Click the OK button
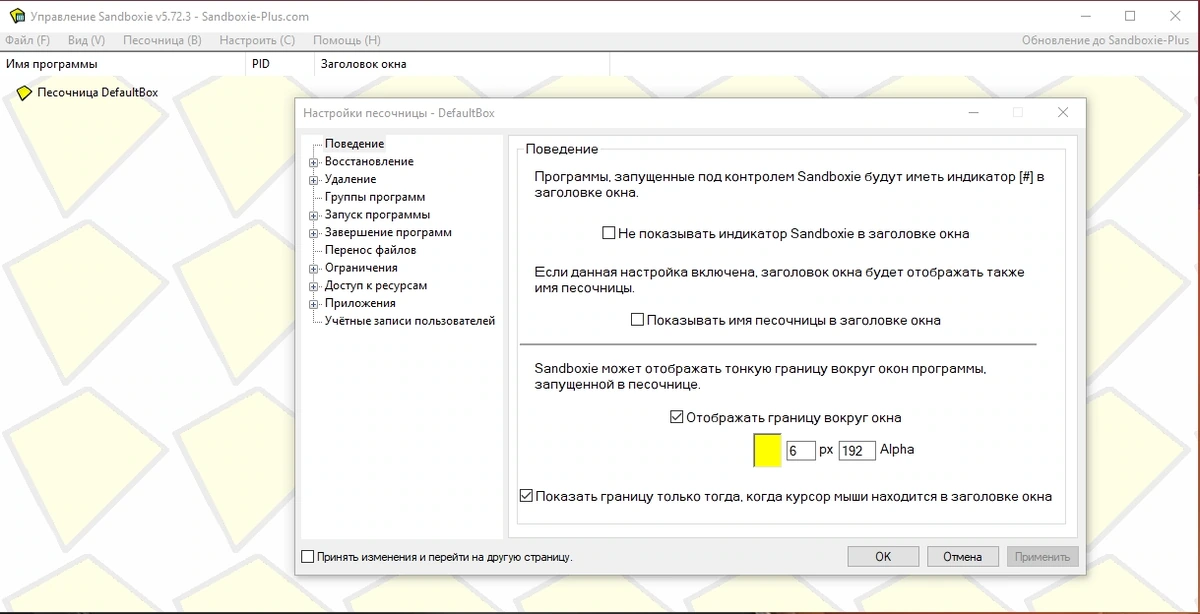 883,557
